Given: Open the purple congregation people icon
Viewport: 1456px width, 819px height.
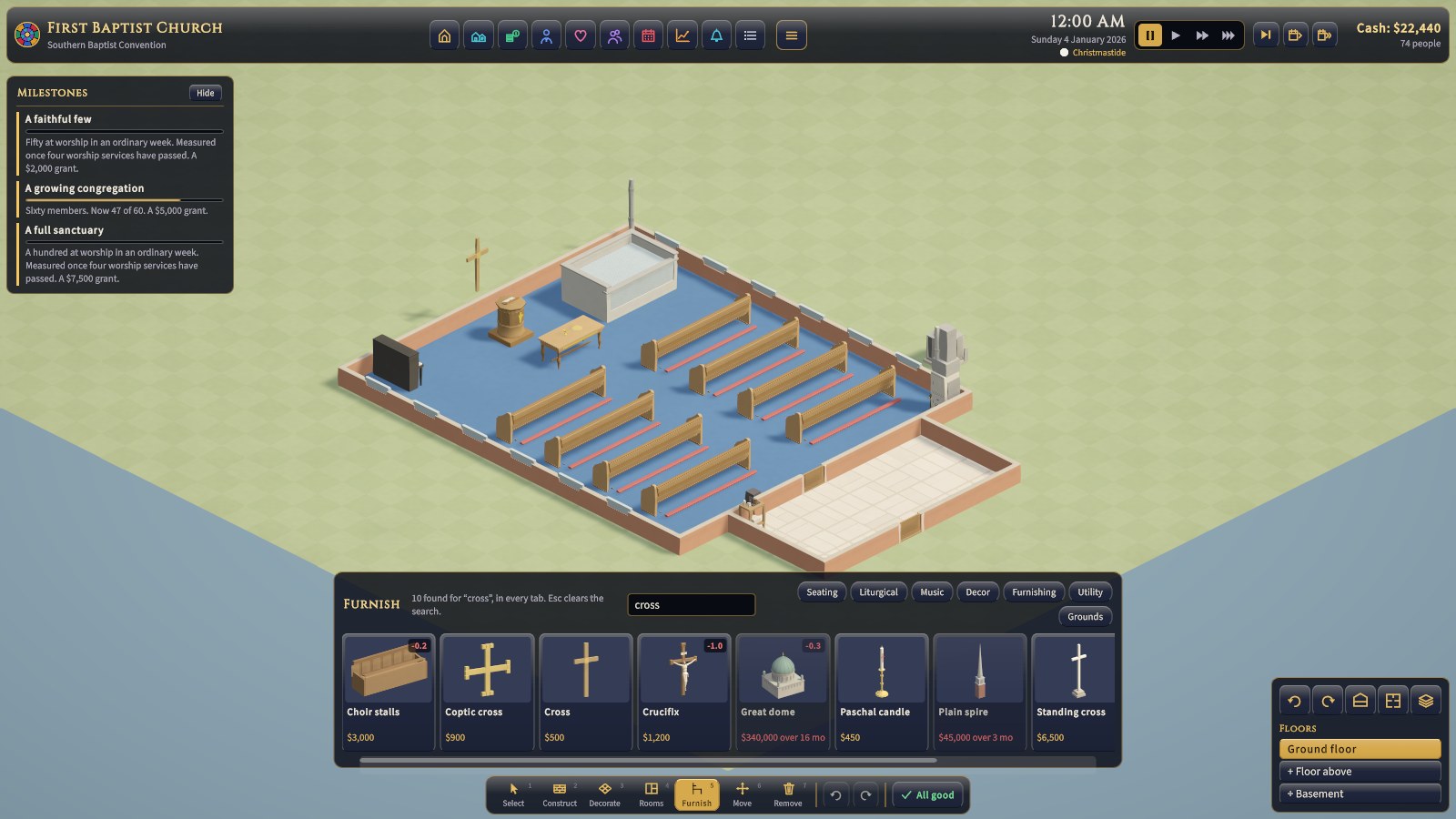Looking at the screenshot, I should tap(614, 35).
